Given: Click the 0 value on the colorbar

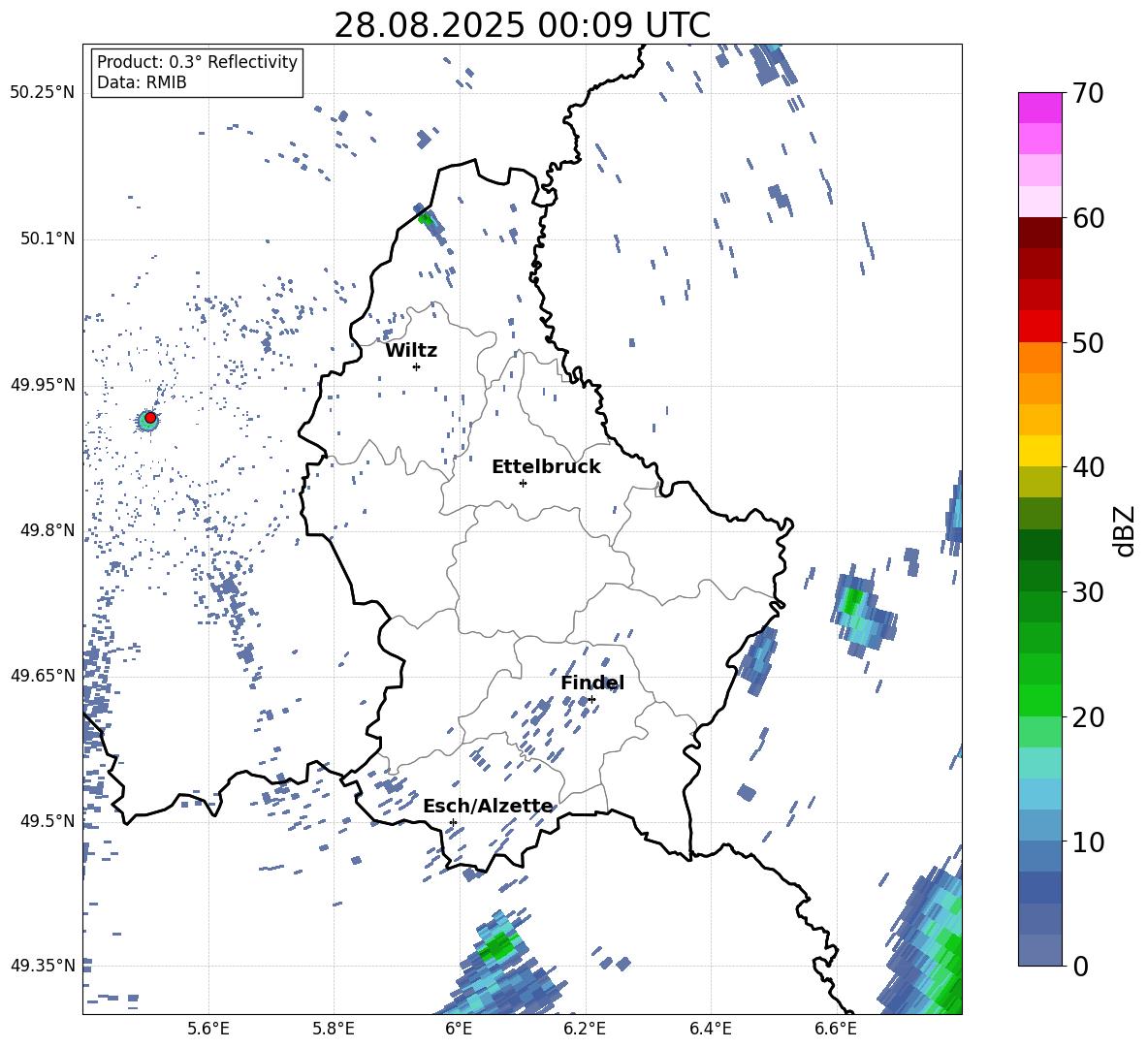Looking at the screenshot, I should (x=1080, y=966).
